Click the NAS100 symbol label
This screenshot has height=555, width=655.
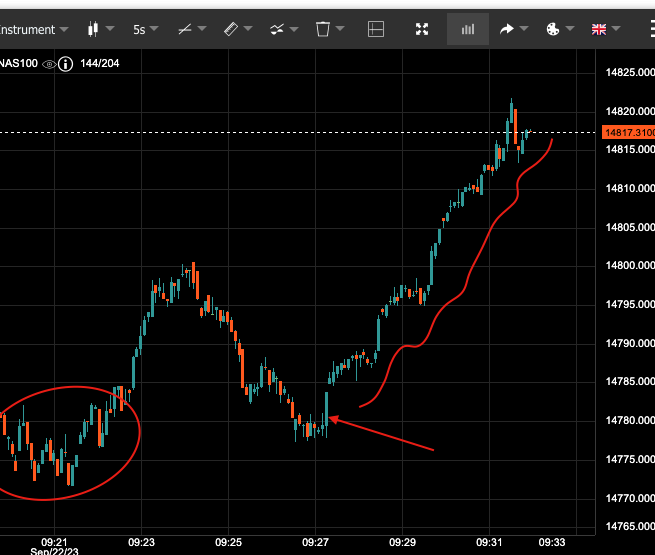pos(19,63)
